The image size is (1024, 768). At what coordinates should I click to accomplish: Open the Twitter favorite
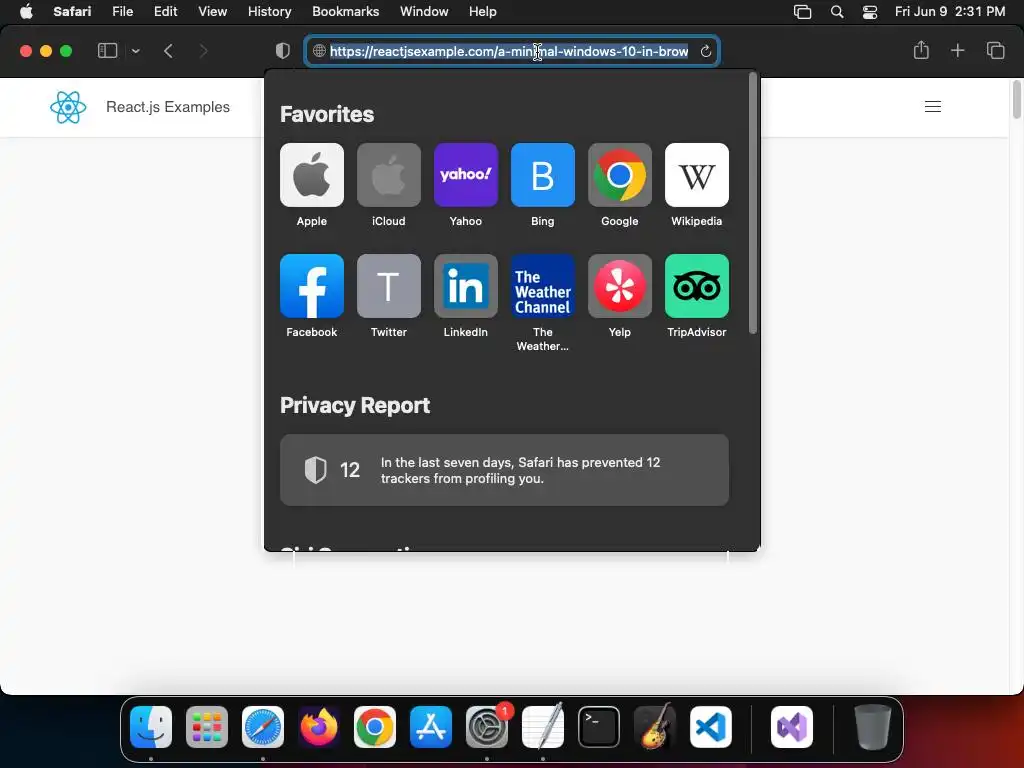[x=389, y=286]
